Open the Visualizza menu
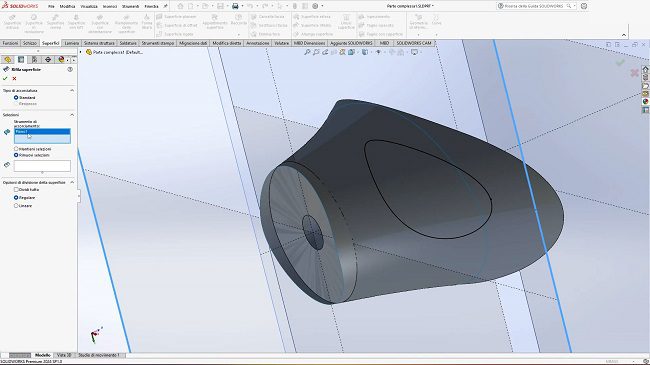 89,6
